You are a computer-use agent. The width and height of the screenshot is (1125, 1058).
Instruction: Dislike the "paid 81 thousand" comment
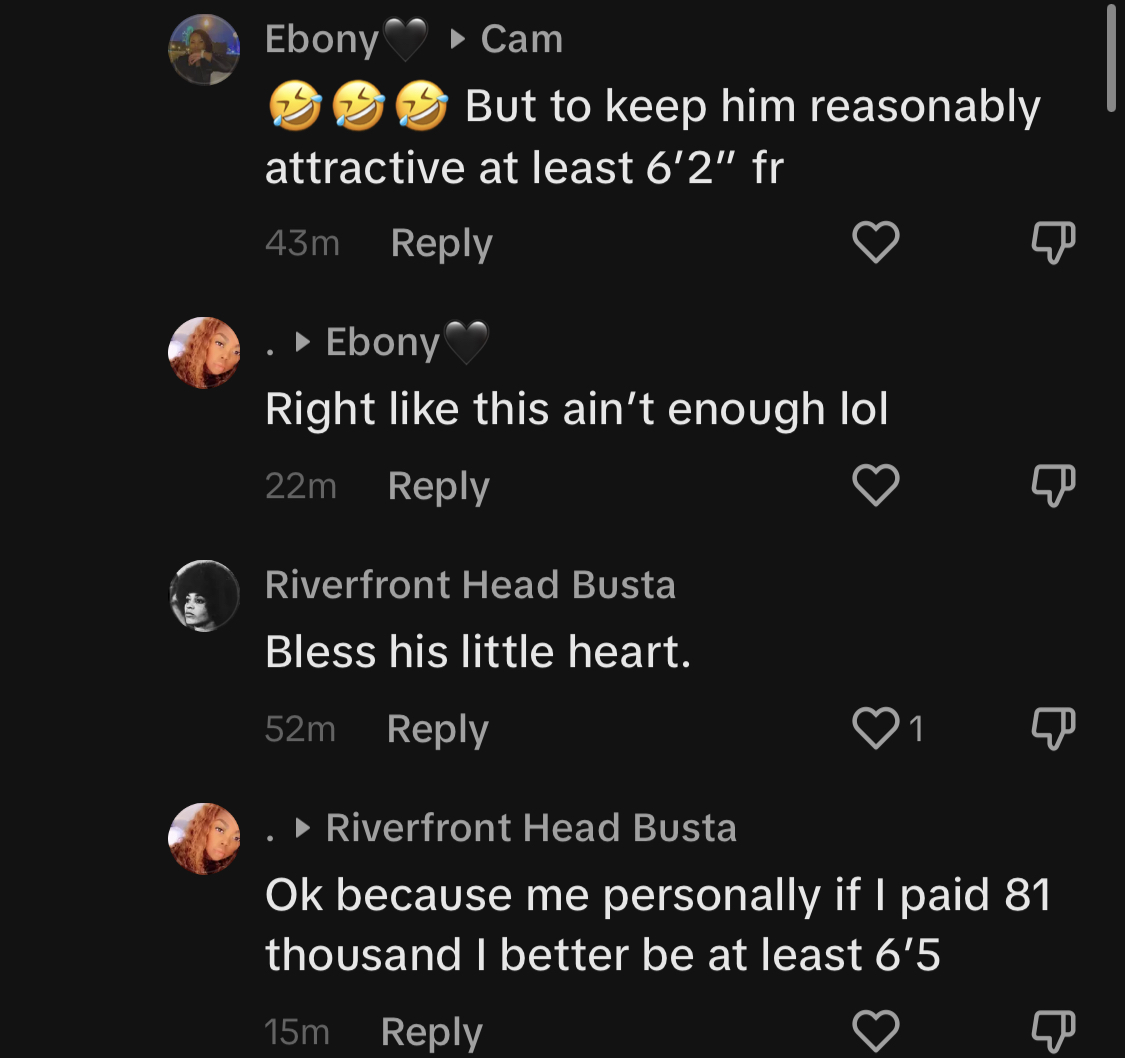[x=1053, y=1031]
